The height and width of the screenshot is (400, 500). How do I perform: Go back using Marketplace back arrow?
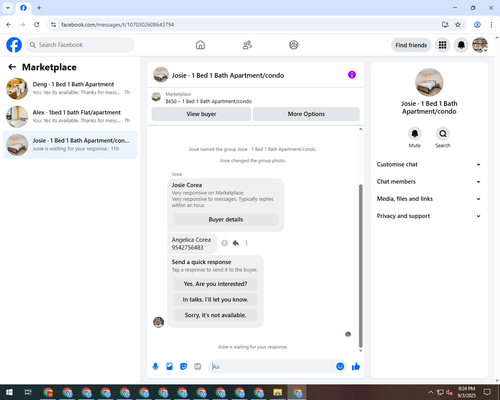[x=12, y=67]
